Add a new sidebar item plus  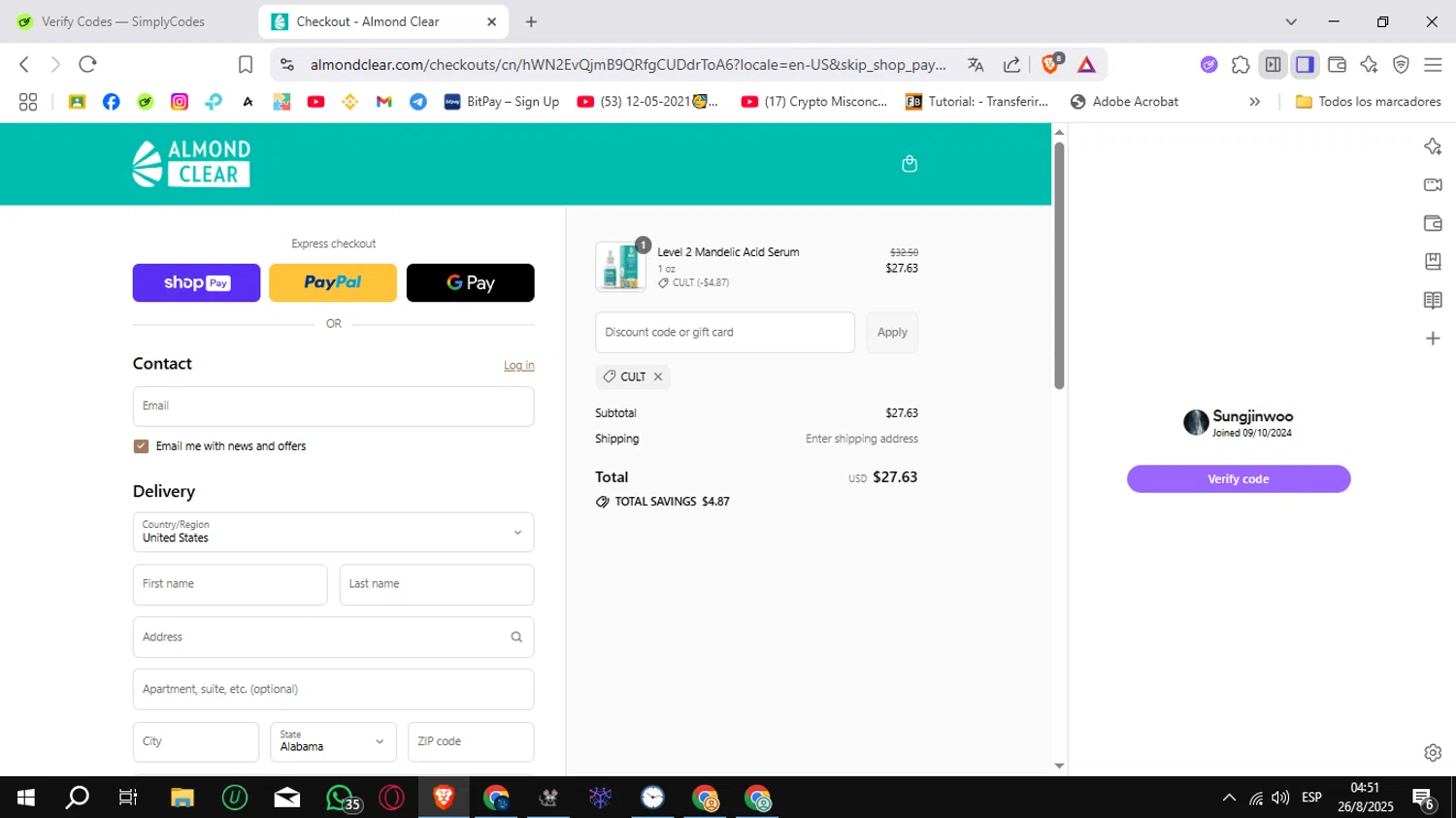click(1433, 339)
